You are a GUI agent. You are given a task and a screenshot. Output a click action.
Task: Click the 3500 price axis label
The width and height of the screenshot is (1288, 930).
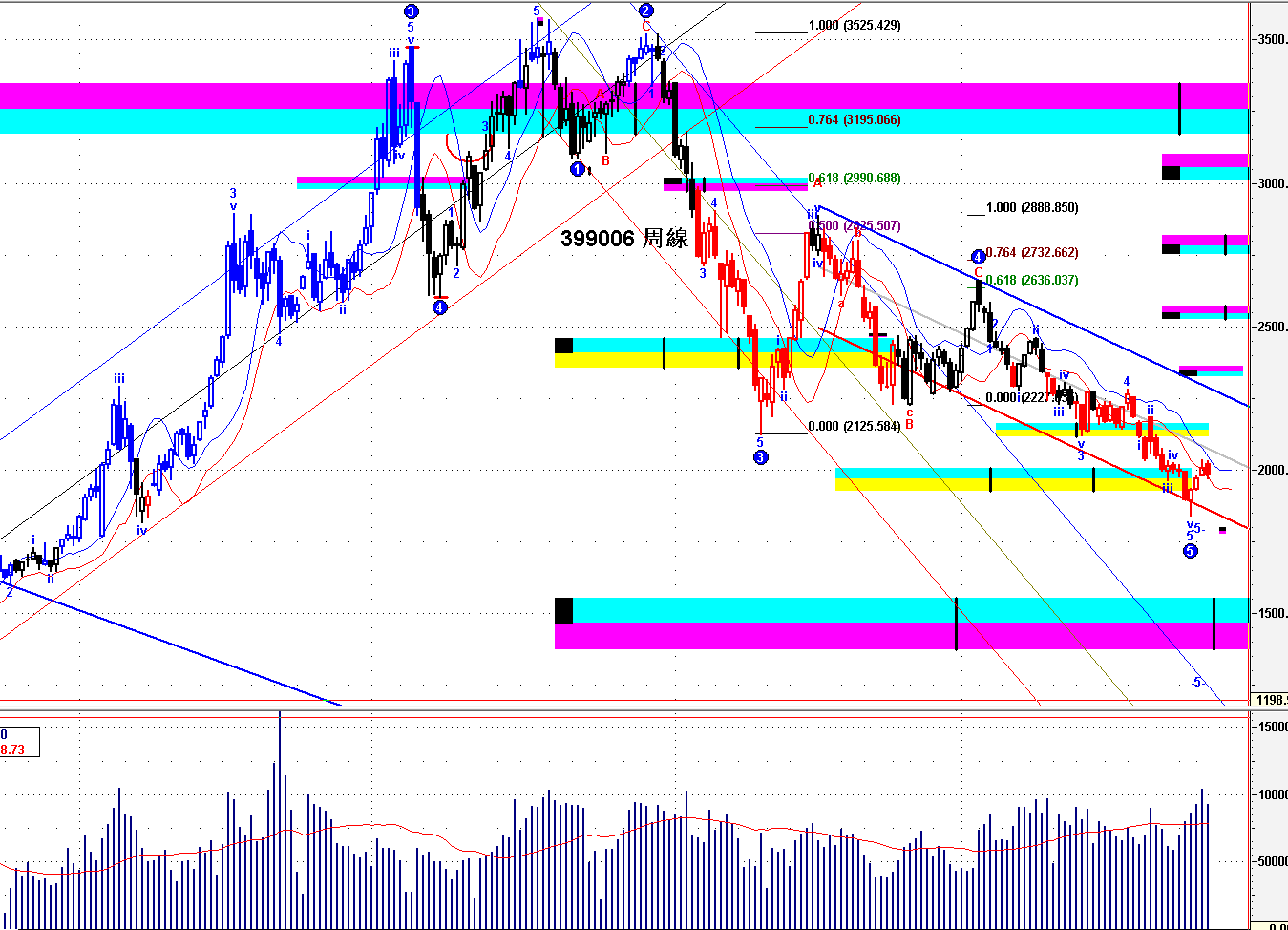pos(1272,40)
